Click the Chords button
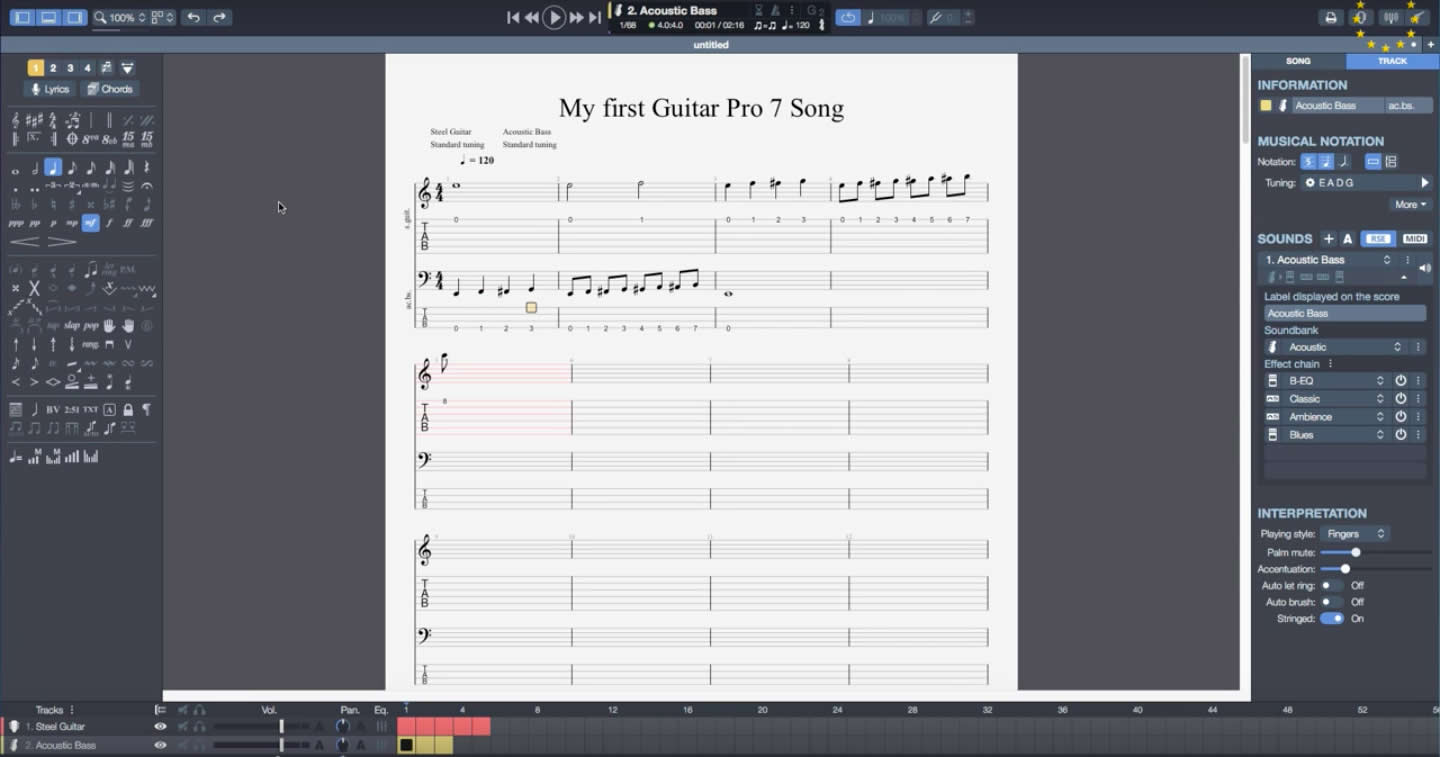This screenshot has width=1440, height=757. point(110,89)
